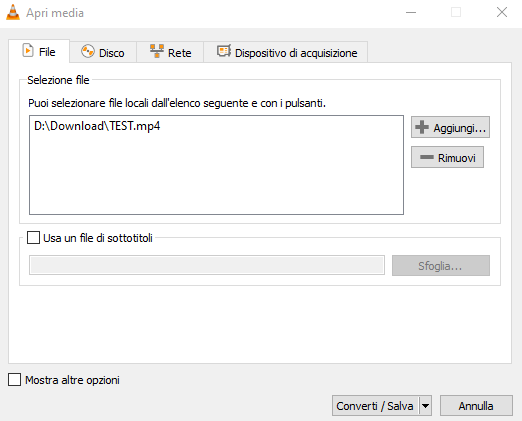Close the Apri media dialog

click(x=502, y=13)
